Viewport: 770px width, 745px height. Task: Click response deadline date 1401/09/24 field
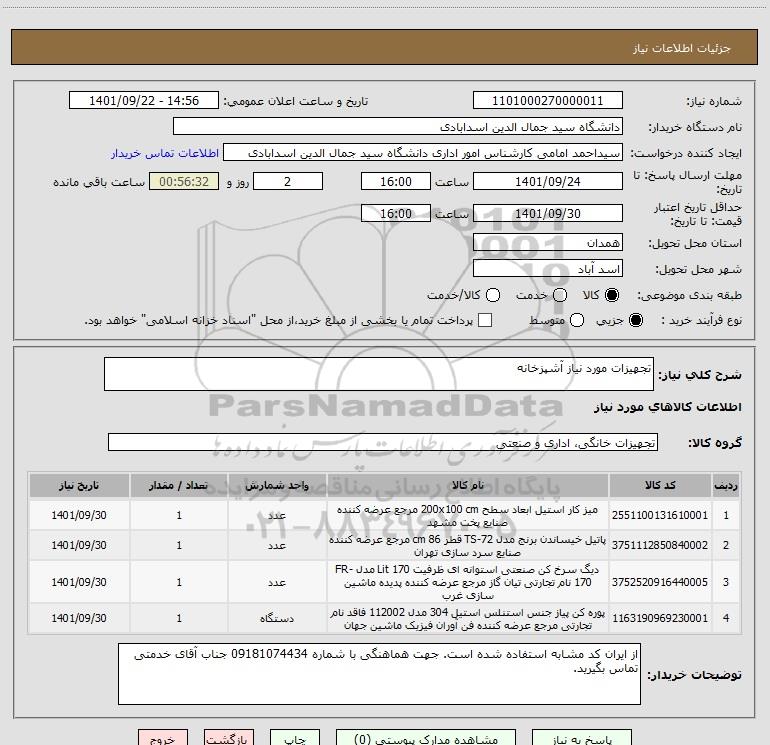(x=548, y=181)
